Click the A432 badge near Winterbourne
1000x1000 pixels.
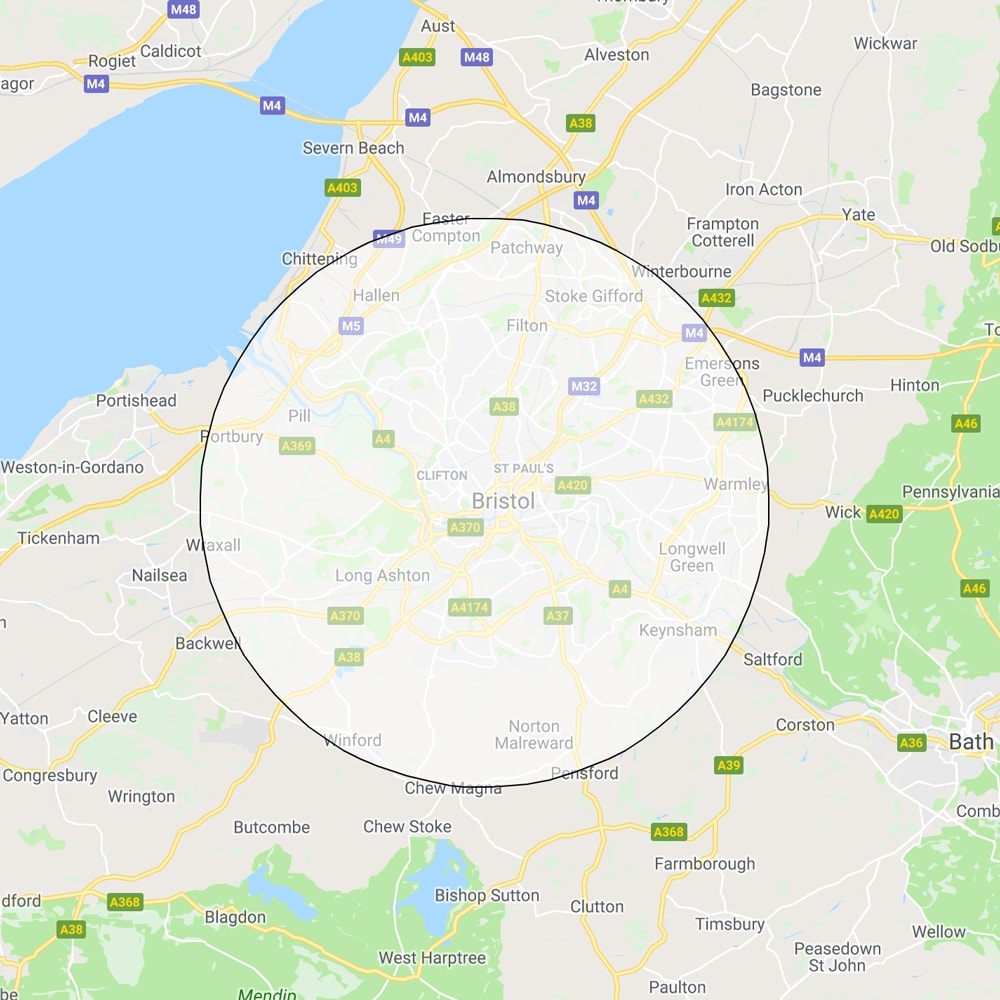[716, 298]
